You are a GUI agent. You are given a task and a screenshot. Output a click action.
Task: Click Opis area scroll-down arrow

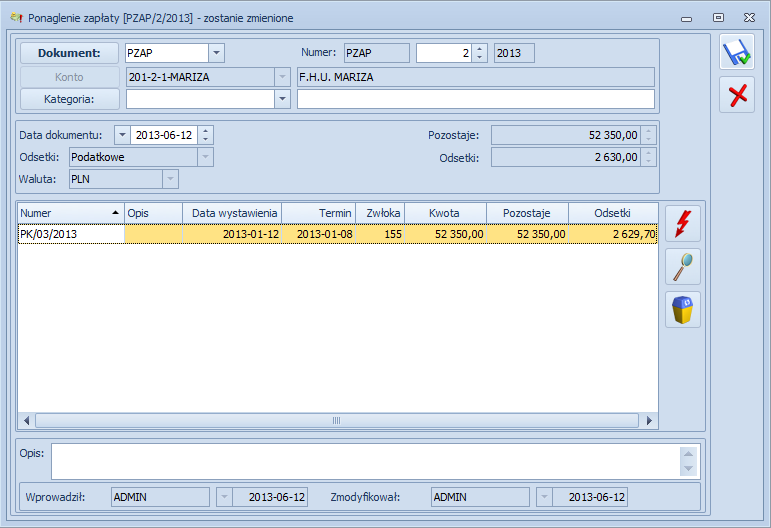coord(688,469)
